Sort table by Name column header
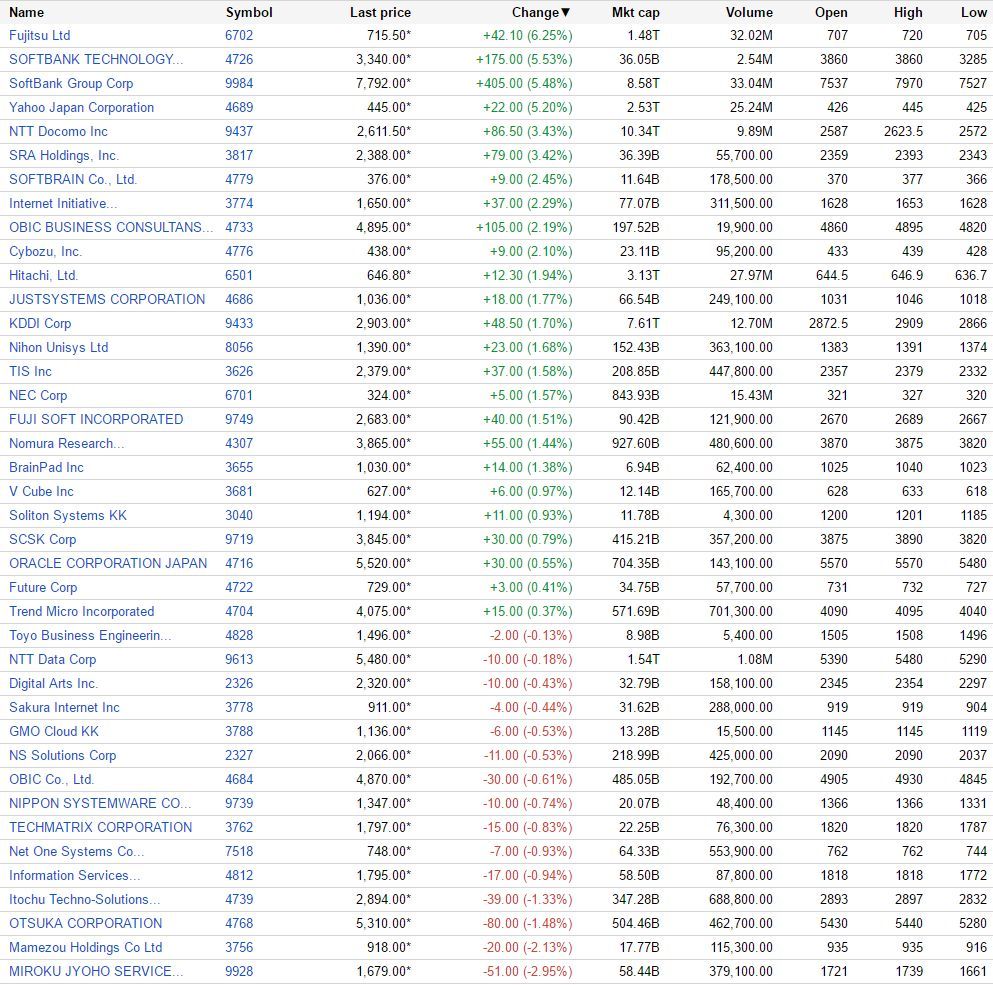Image resolution: width=993 pixels, height=985 pixels. tap(27, 12)
